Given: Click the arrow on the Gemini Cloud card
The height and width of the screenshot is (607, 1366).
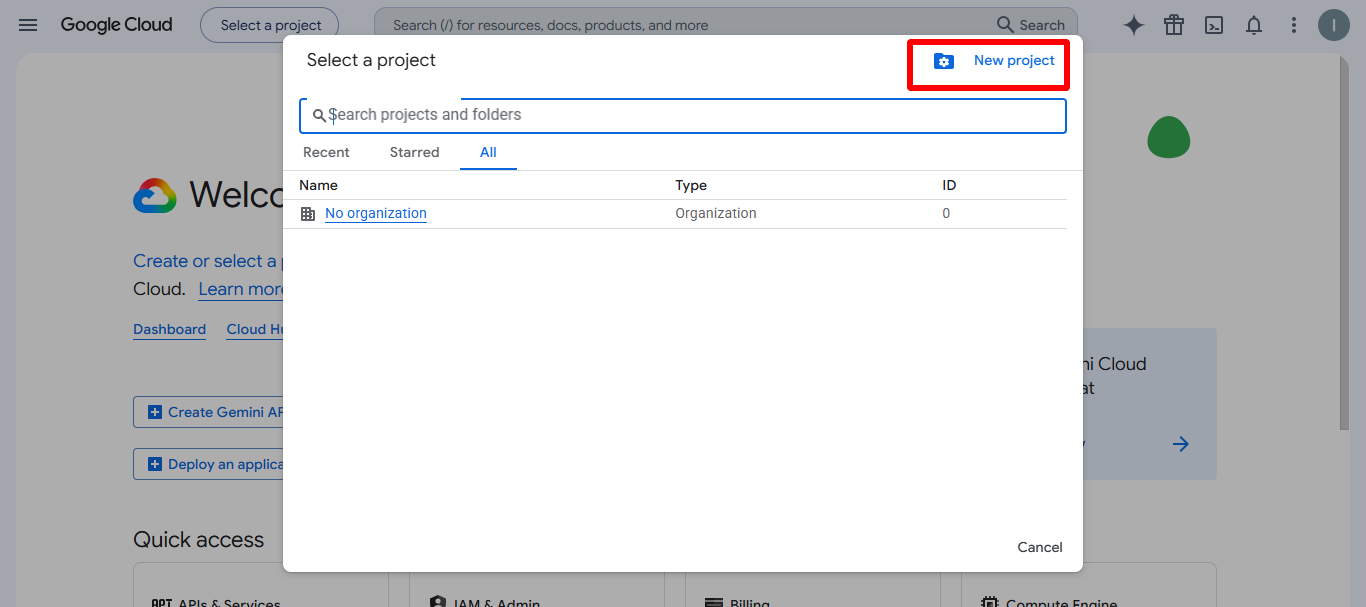Looking at the screenshot, I should [1181, 444].
